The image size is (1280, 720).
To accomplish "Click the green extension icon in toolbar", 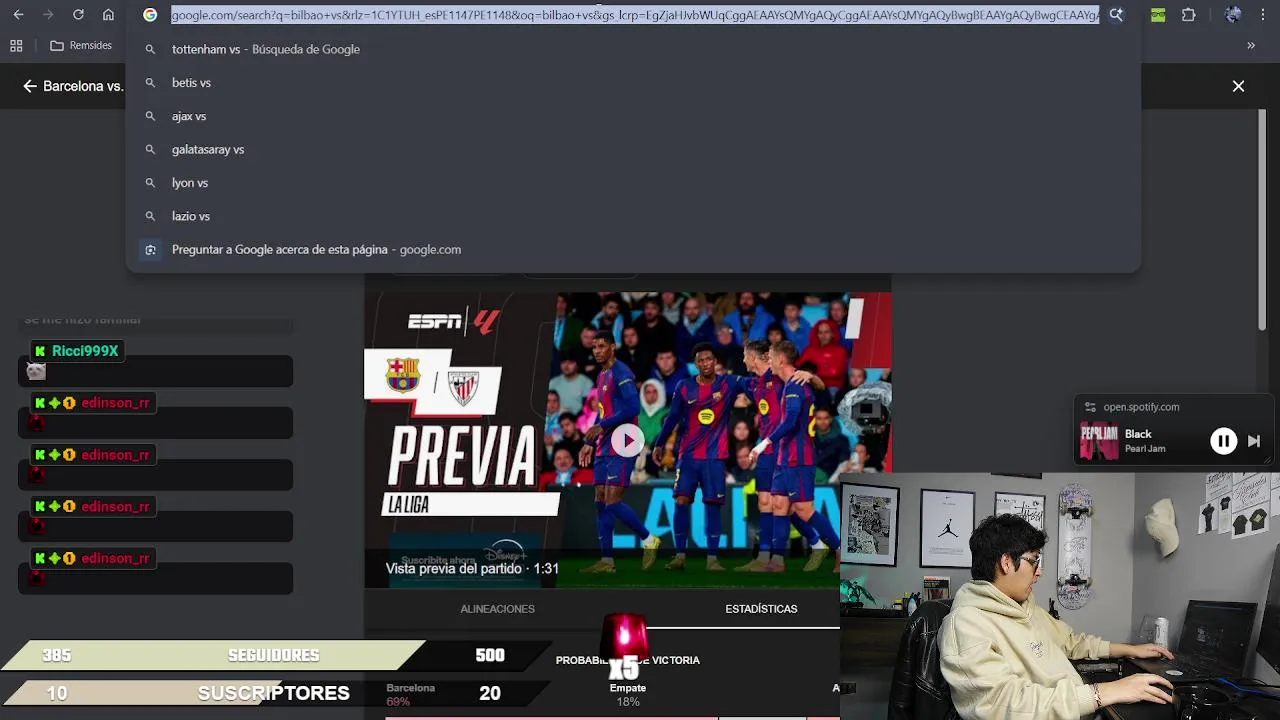I will [1158, 15].
